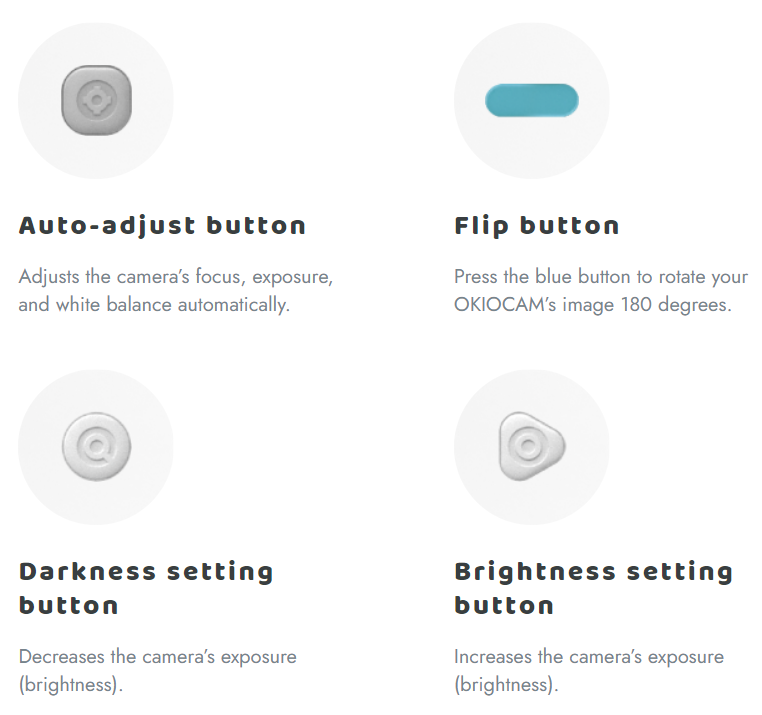
Task: Click the "Brightness setting" heading line
Action: pos(593,572)
